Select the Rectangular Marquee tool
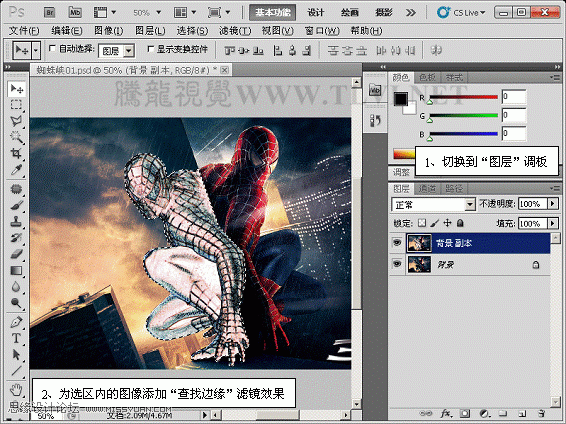The height and width of the screenshot is (424, 566). [16, 105]
